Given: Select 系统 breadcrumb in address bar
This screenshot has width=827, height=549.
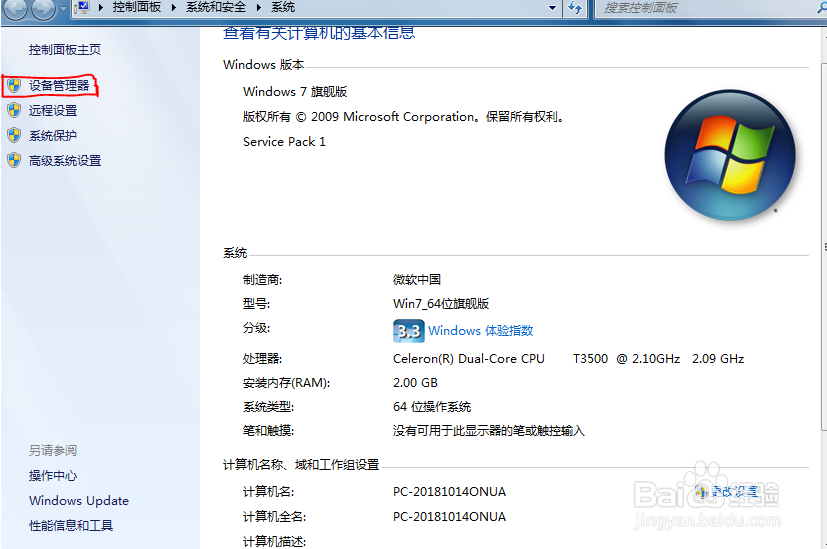Looking at the screenshot, I should 283,7.
